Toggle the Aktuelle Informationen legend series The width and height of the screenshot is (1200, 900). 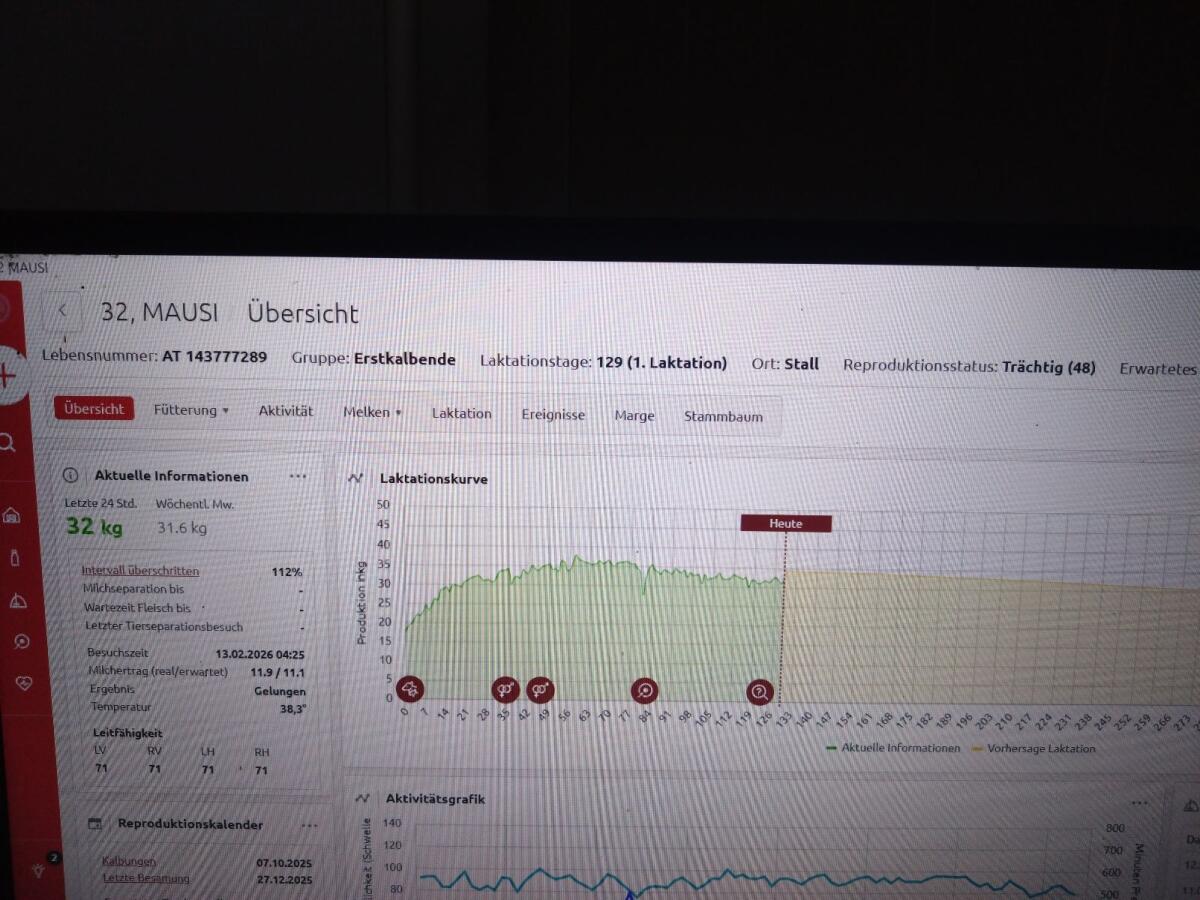[893, 748]
